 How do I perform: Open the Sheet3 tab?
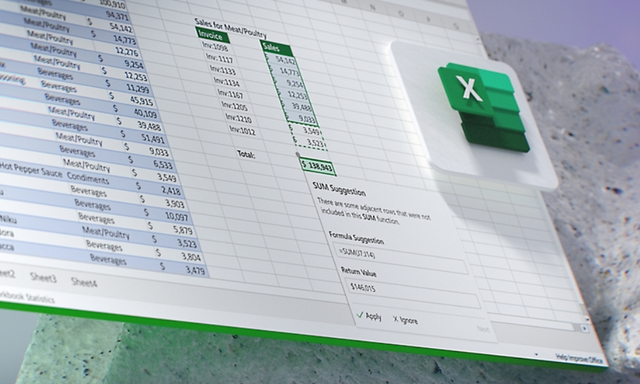click(43, 278)
